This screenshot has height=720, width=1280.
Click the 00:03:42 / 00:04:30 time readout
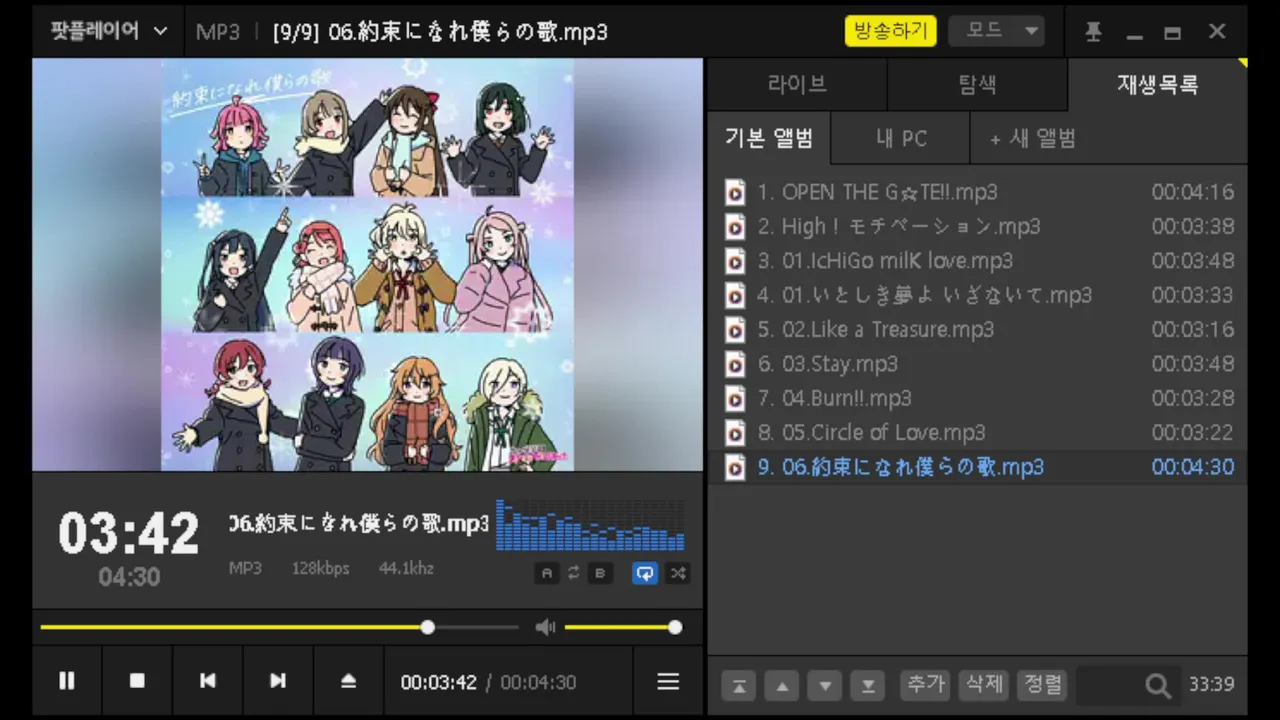pyautogui.click(x=488, y=683)
